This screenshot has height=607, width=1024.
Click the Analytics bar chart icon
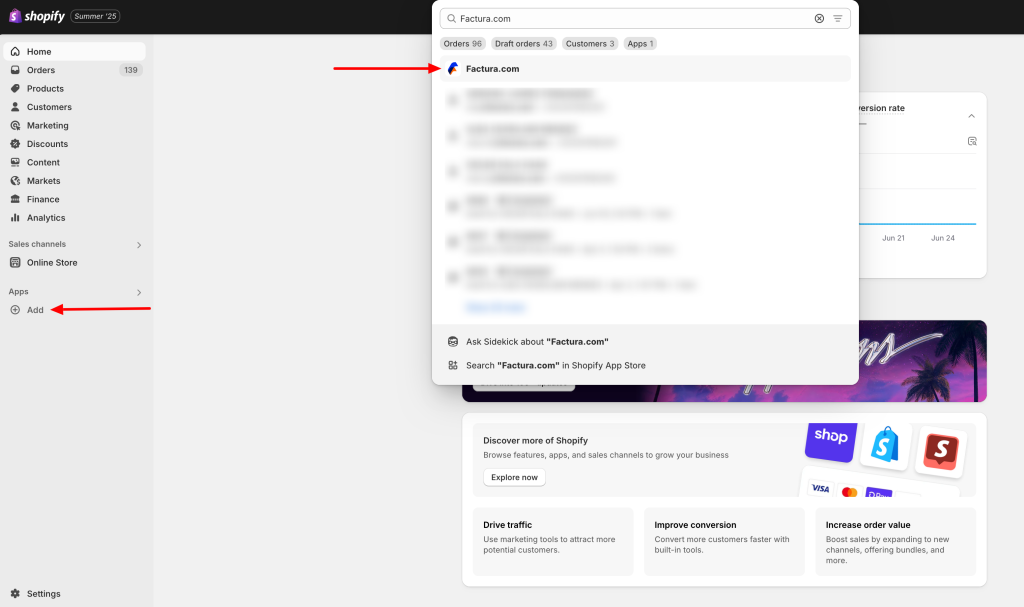click(x=15, y=218)
